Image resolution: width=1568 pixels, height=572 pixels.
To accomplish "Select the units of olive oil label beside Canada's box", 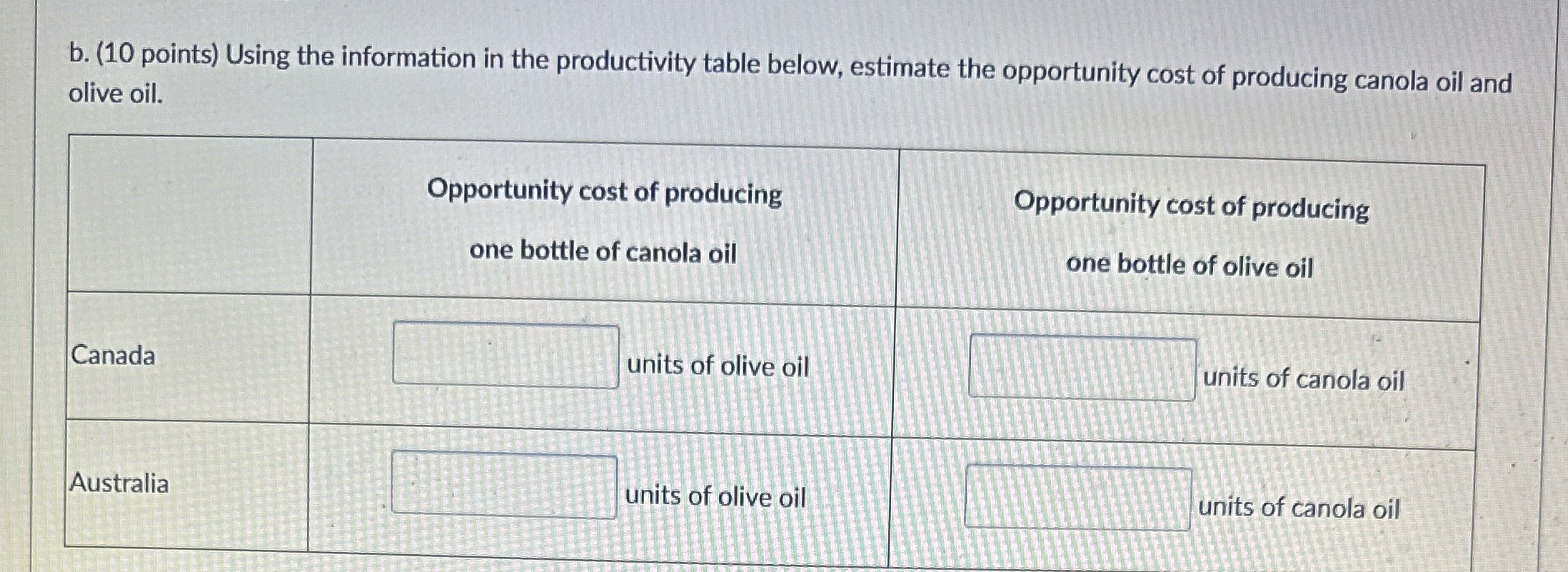I will click(x=717, y=366).
